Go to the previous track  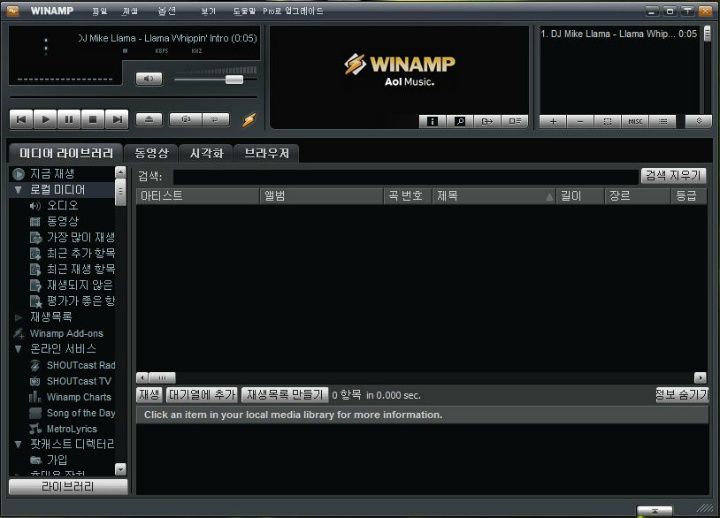22,119
